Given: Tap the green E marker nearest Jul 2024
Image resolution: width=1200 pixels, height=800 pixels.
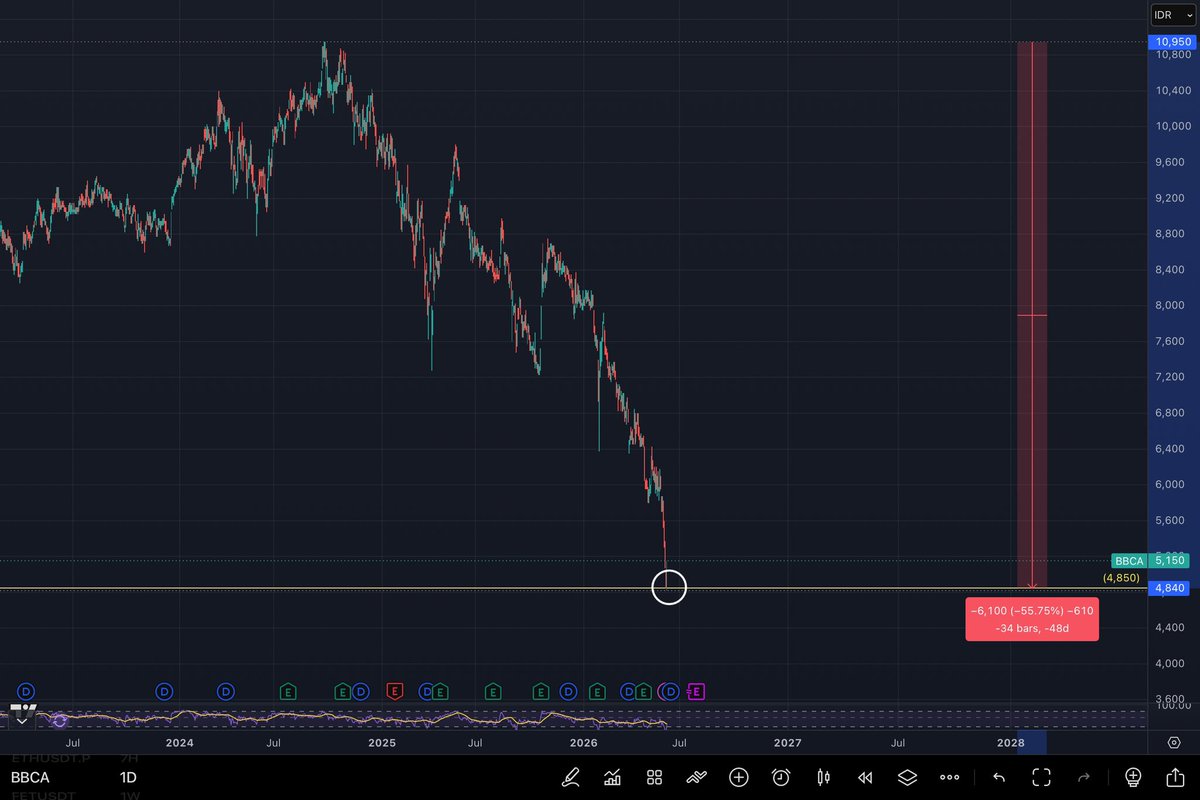Looking at the screenshot, I should pos(288,691).
